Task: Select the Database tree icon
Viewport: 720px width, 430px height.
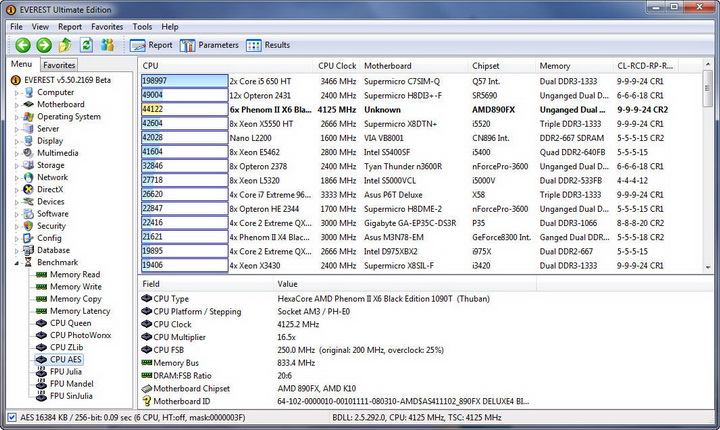Action: [x=29, y=250]
